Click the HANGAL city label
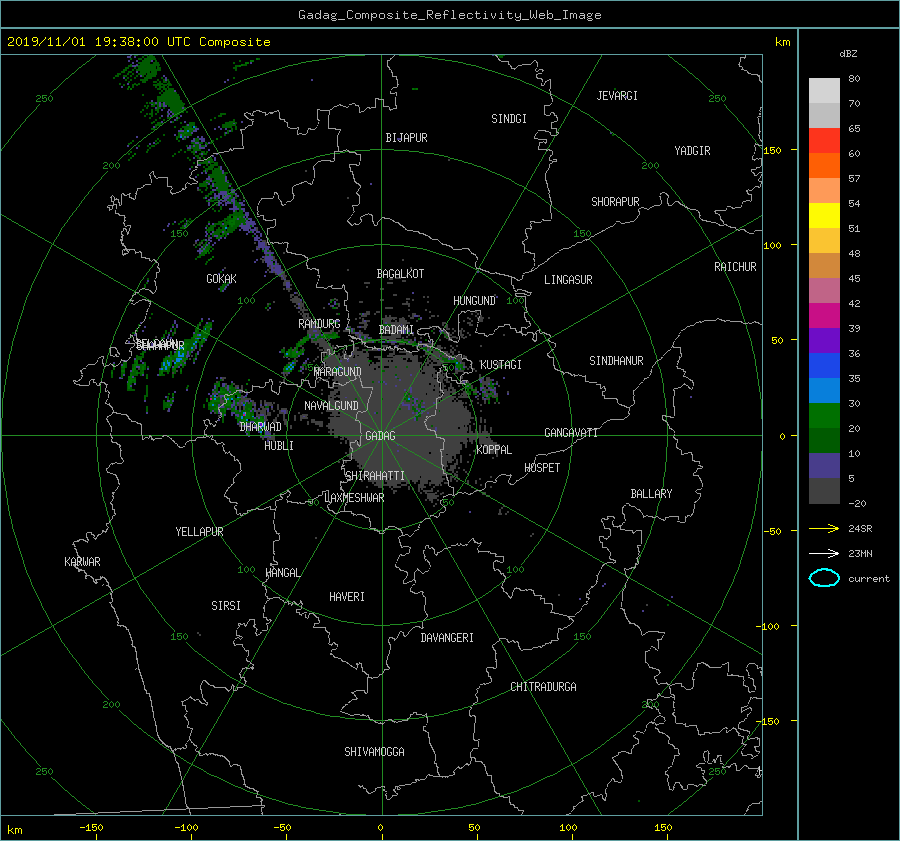 coord(282,573)
